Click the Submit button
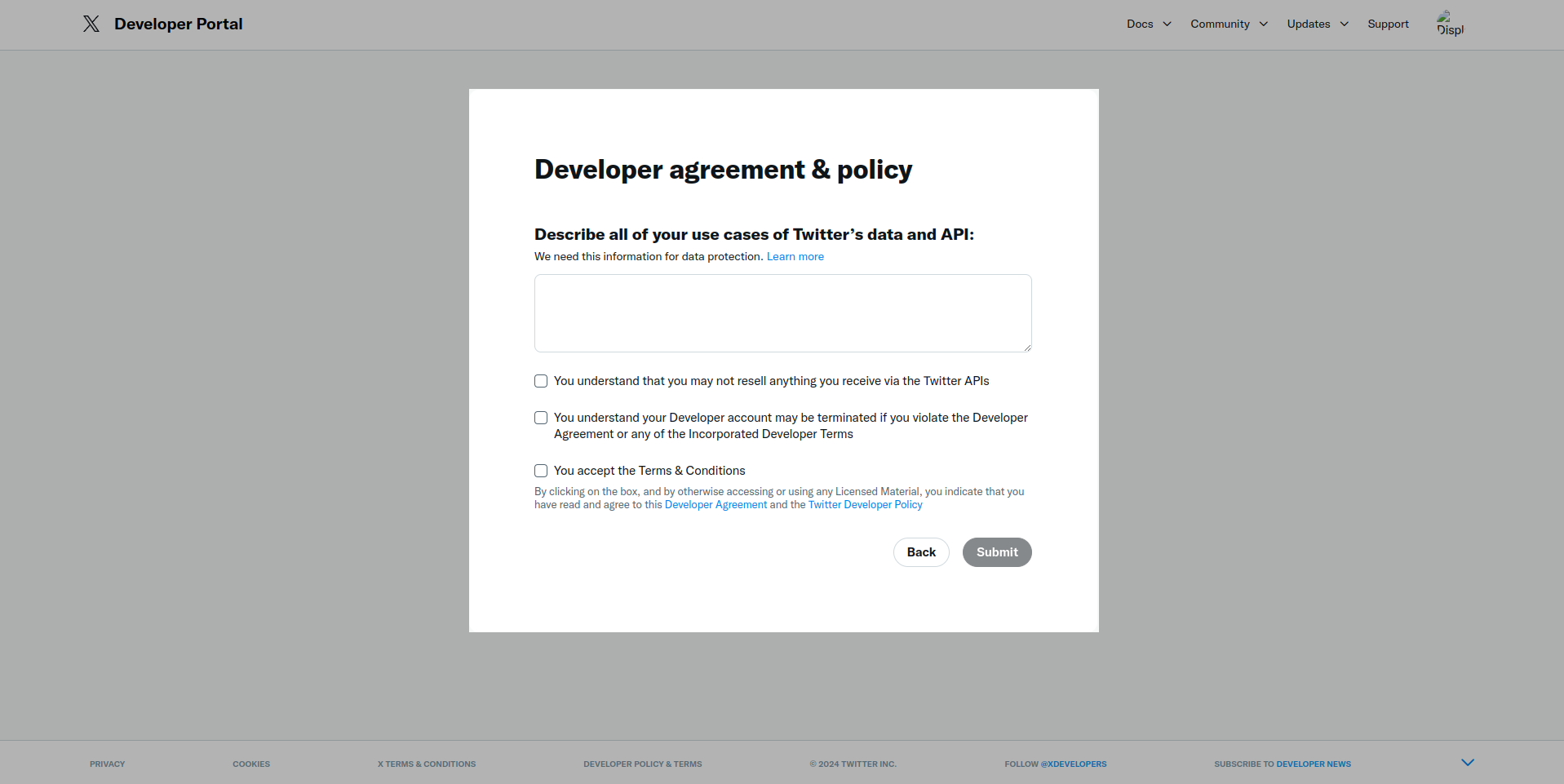 coord(997,552)
